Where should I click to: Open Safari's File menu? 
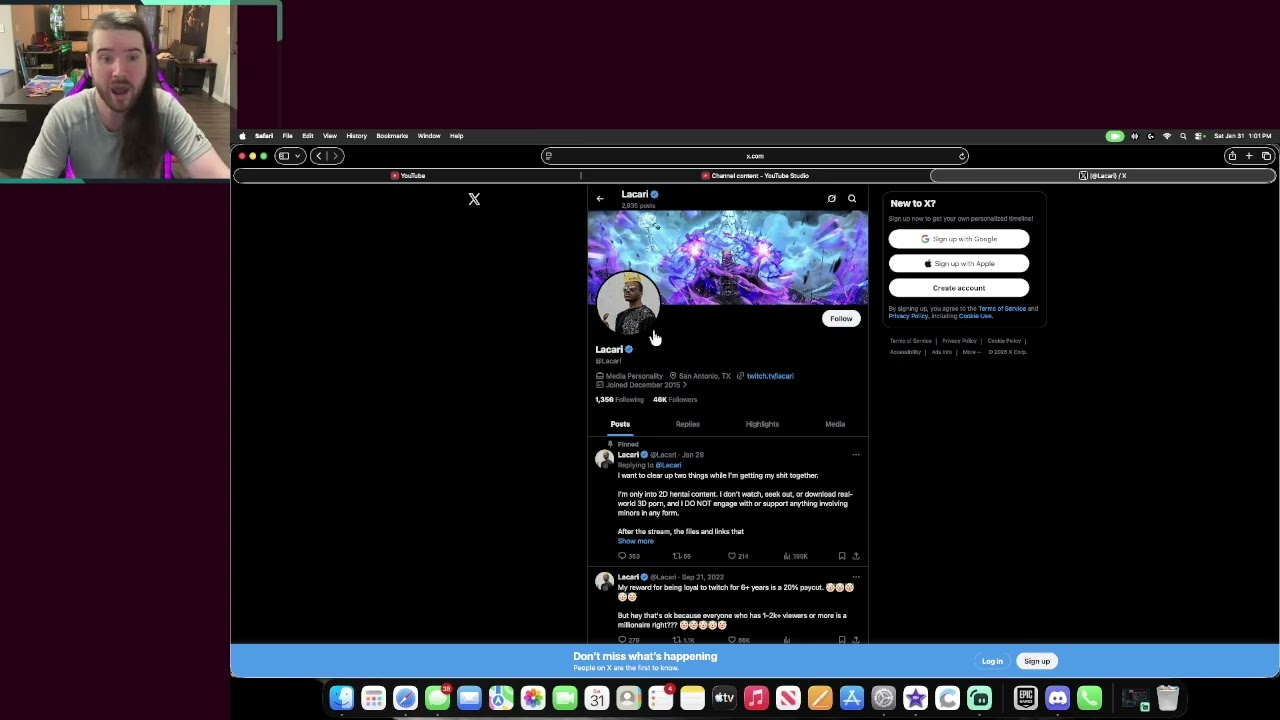coord(287,136)
